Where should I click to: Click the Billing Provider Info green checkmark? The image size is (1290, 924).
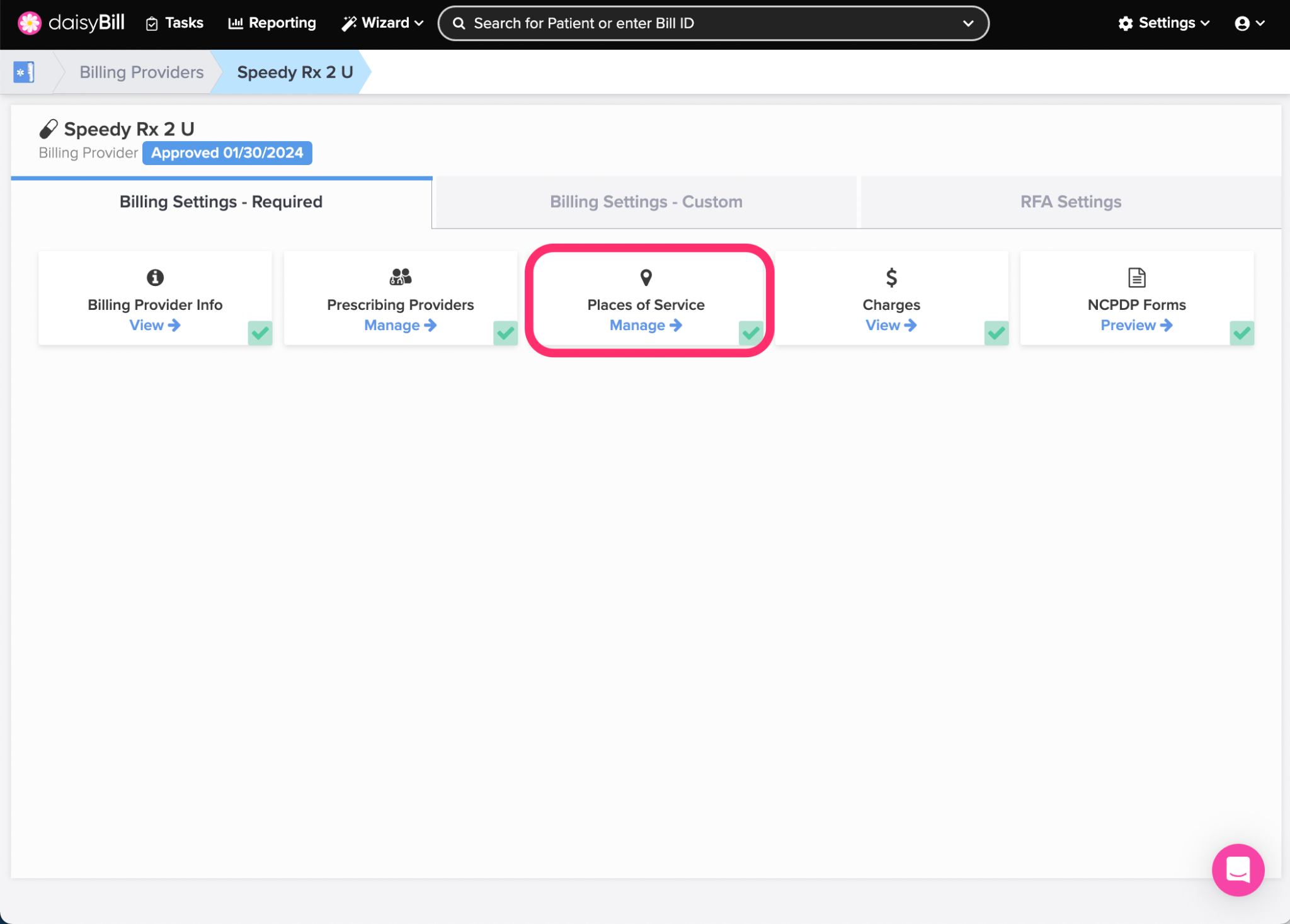pos(260,333)
